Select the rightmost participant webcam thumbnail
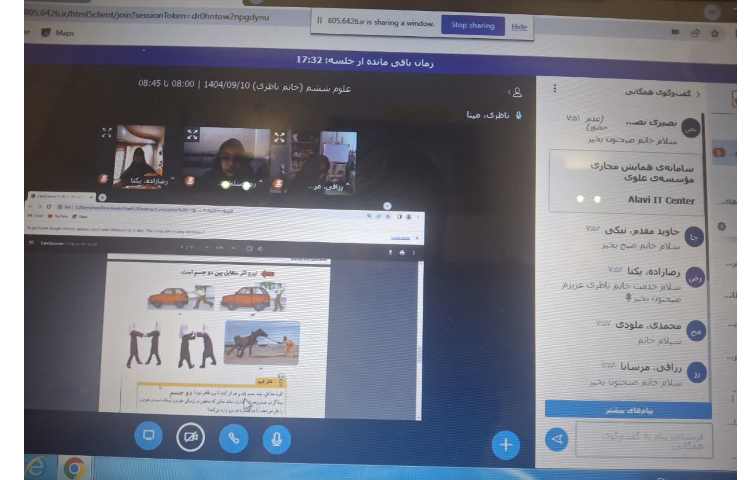This screenshot has width=750, height=480. coord(323,160)
